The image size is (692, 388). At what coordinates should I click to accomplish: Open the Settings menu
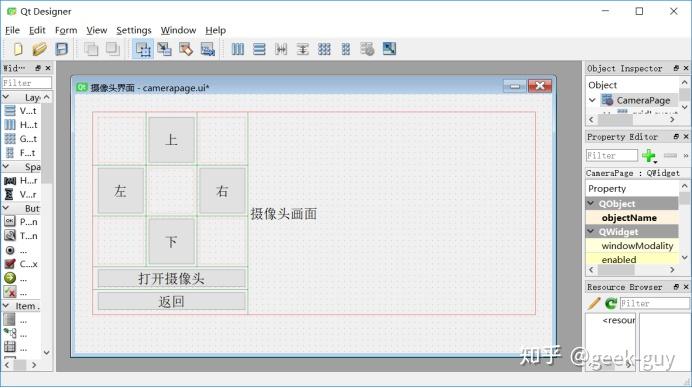[x=134, y=30]
